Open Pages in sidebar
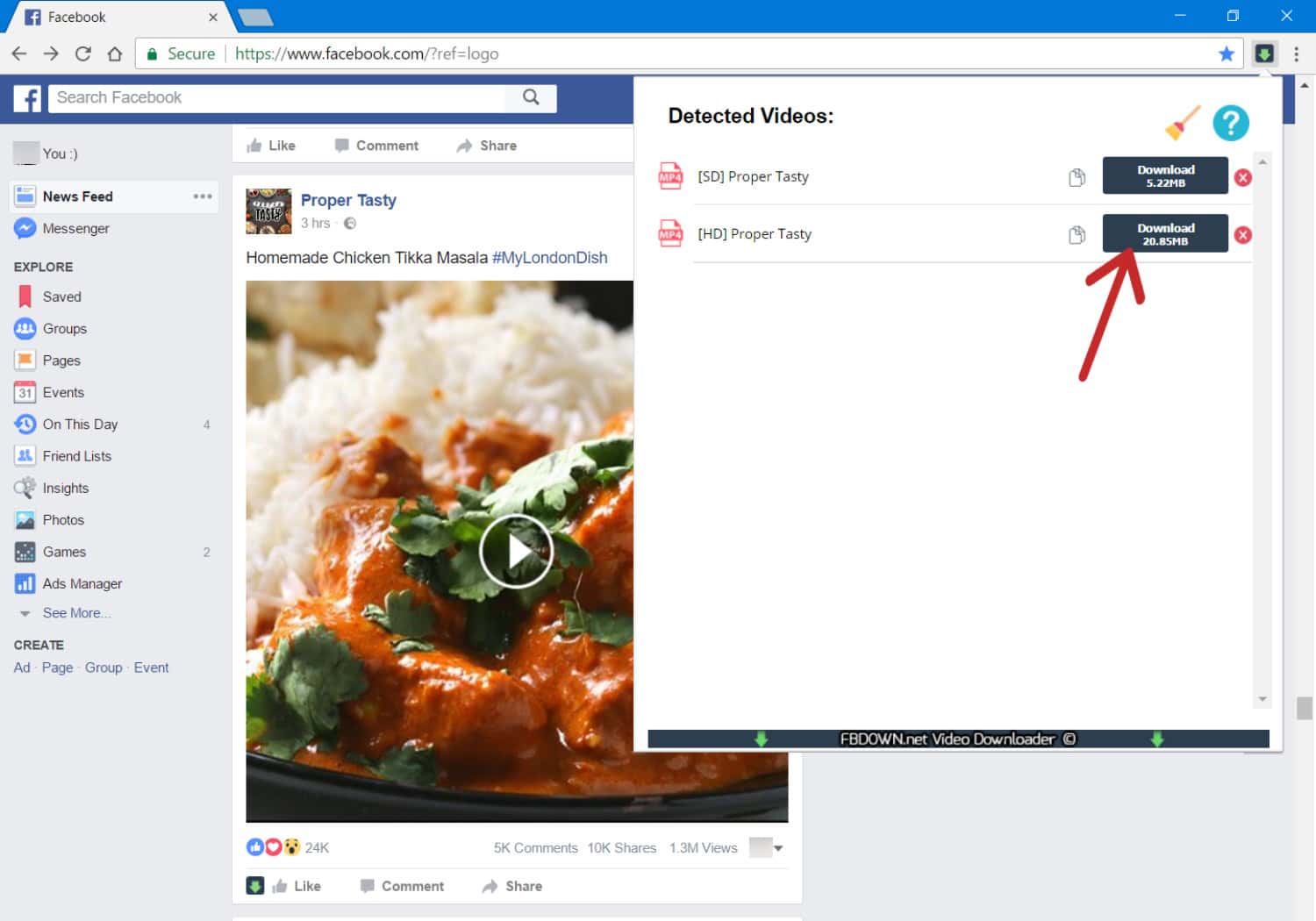The width and height of the screenshot is (1316, 921). click(x=47, y=361)
